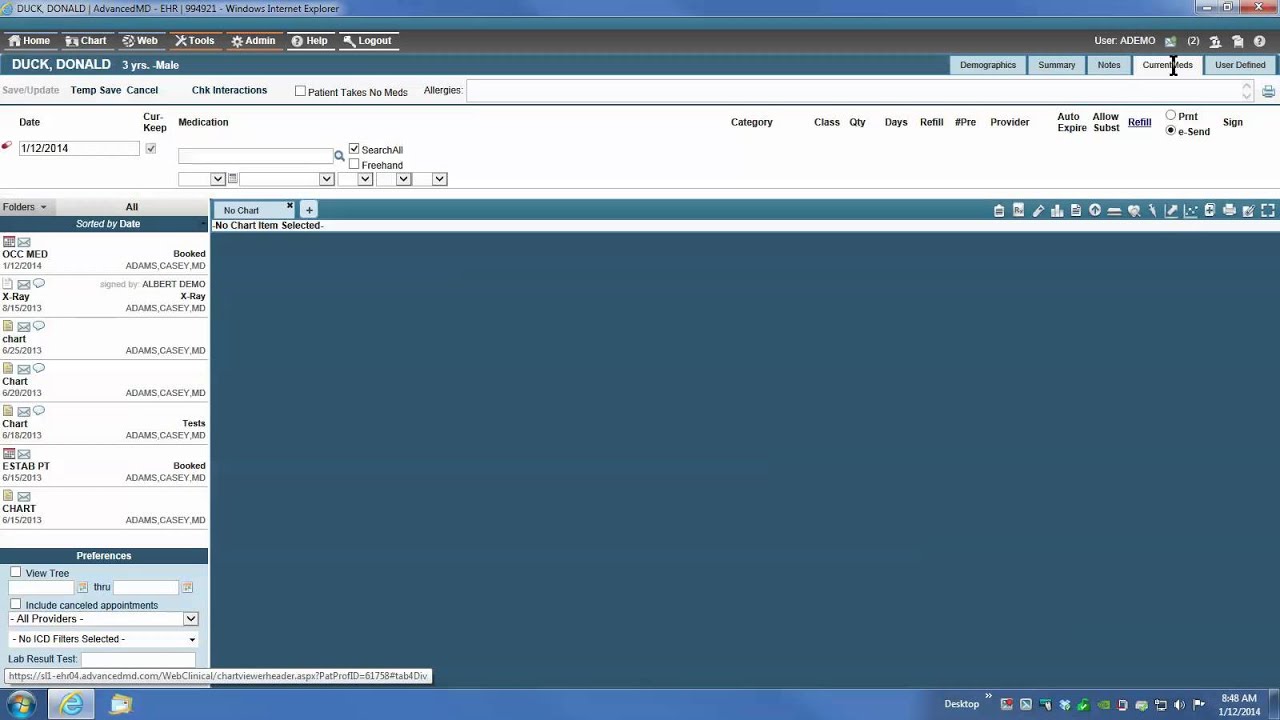The width and height of the screenshot is (1280, 720).
Task: Check Include canceled appointments
Action: [15, 605]
